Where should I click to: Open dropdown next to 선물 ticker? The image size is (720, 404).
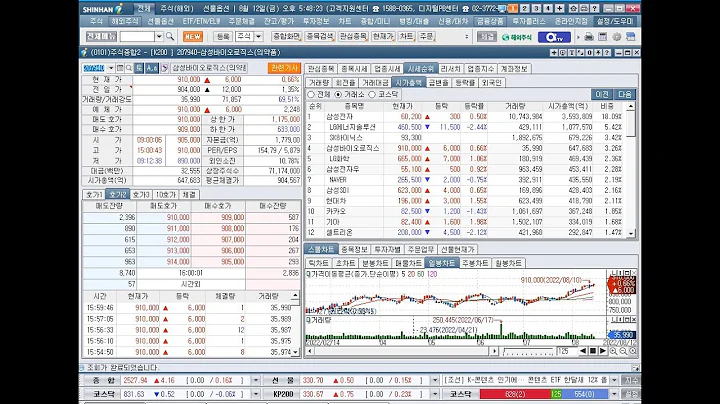click(434, 380)
